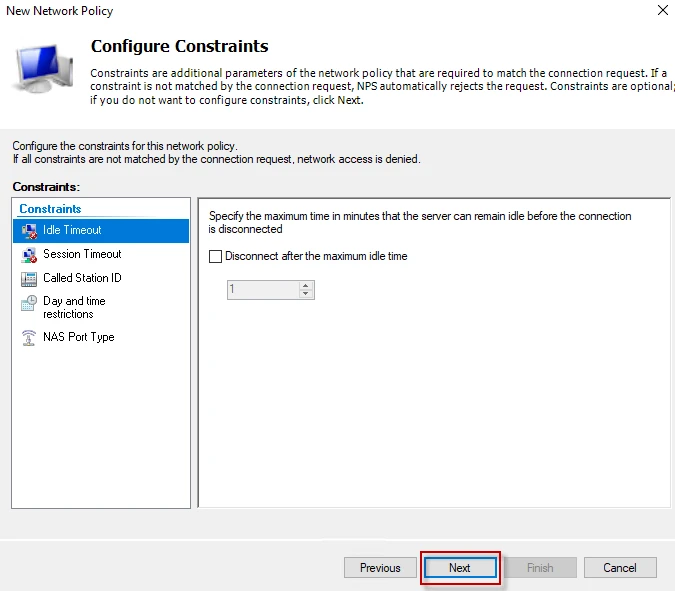Enable Disconnect after the maximum idle time
This screenshot has height=591, width=675.
click(x=215, y=256)
